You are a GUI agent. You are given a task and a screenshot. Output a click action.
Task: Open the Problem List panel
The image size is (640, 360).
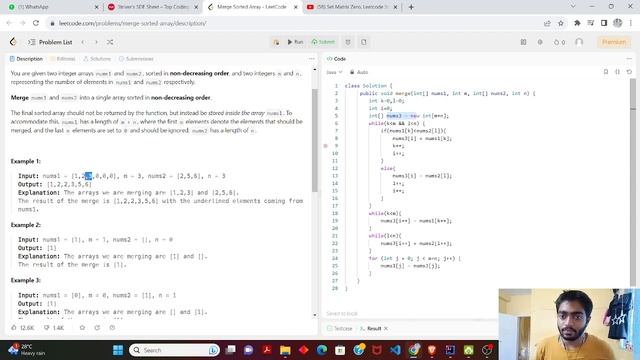[50, 42]
